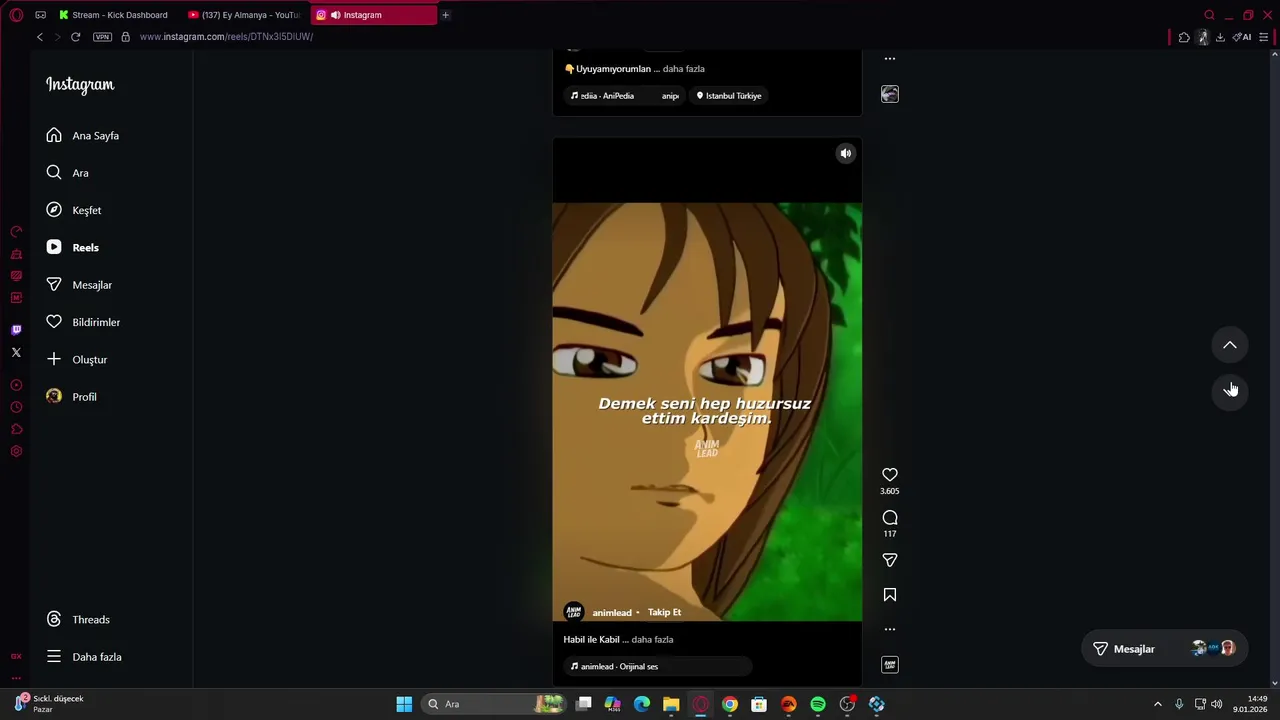Click the Istanbul Türkiye location tag
The width and height of the screenshot is (1280, 720).
(x=729, y=96)
